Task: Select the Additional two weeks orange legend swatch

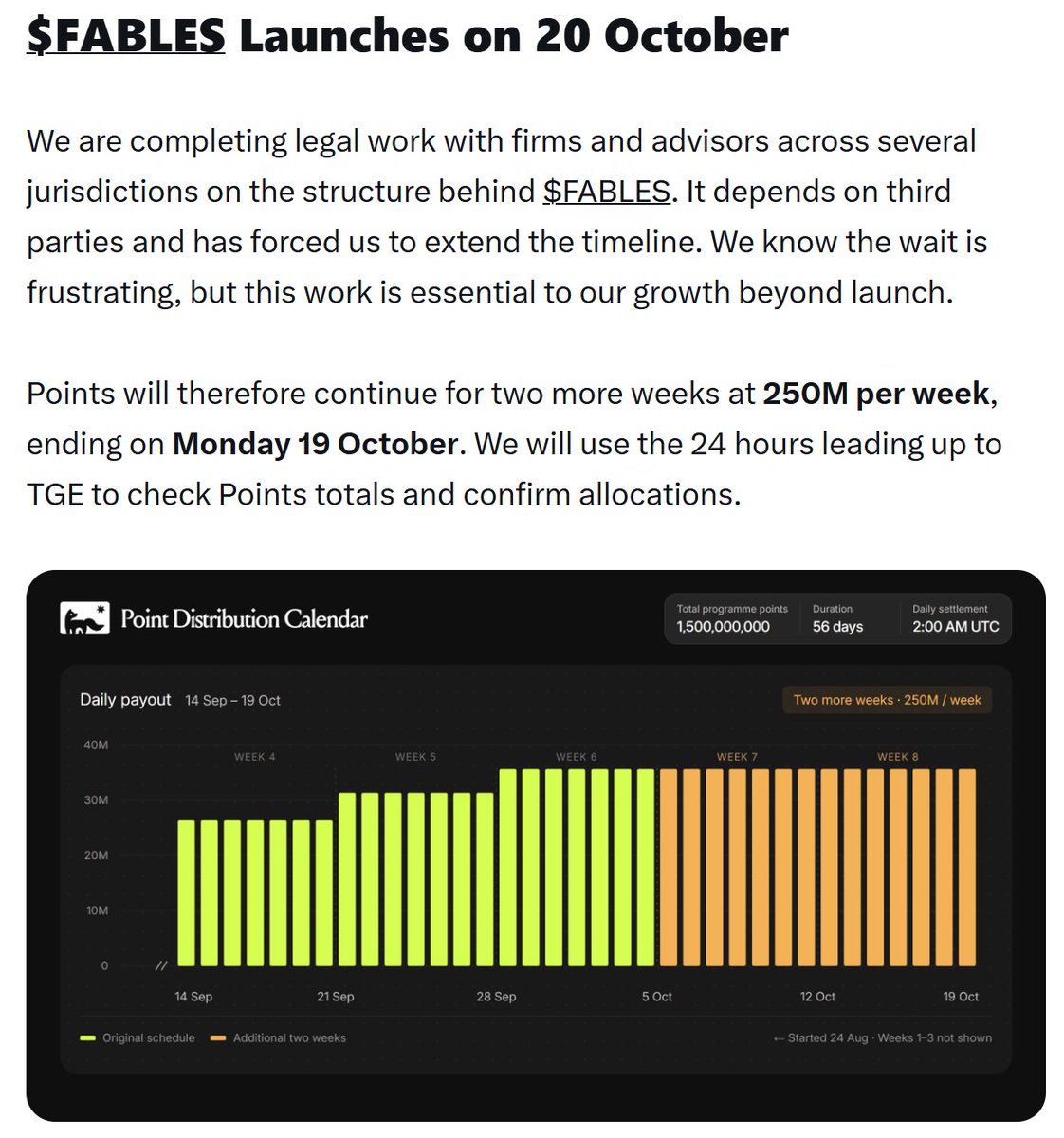Action: [218, 1037]
